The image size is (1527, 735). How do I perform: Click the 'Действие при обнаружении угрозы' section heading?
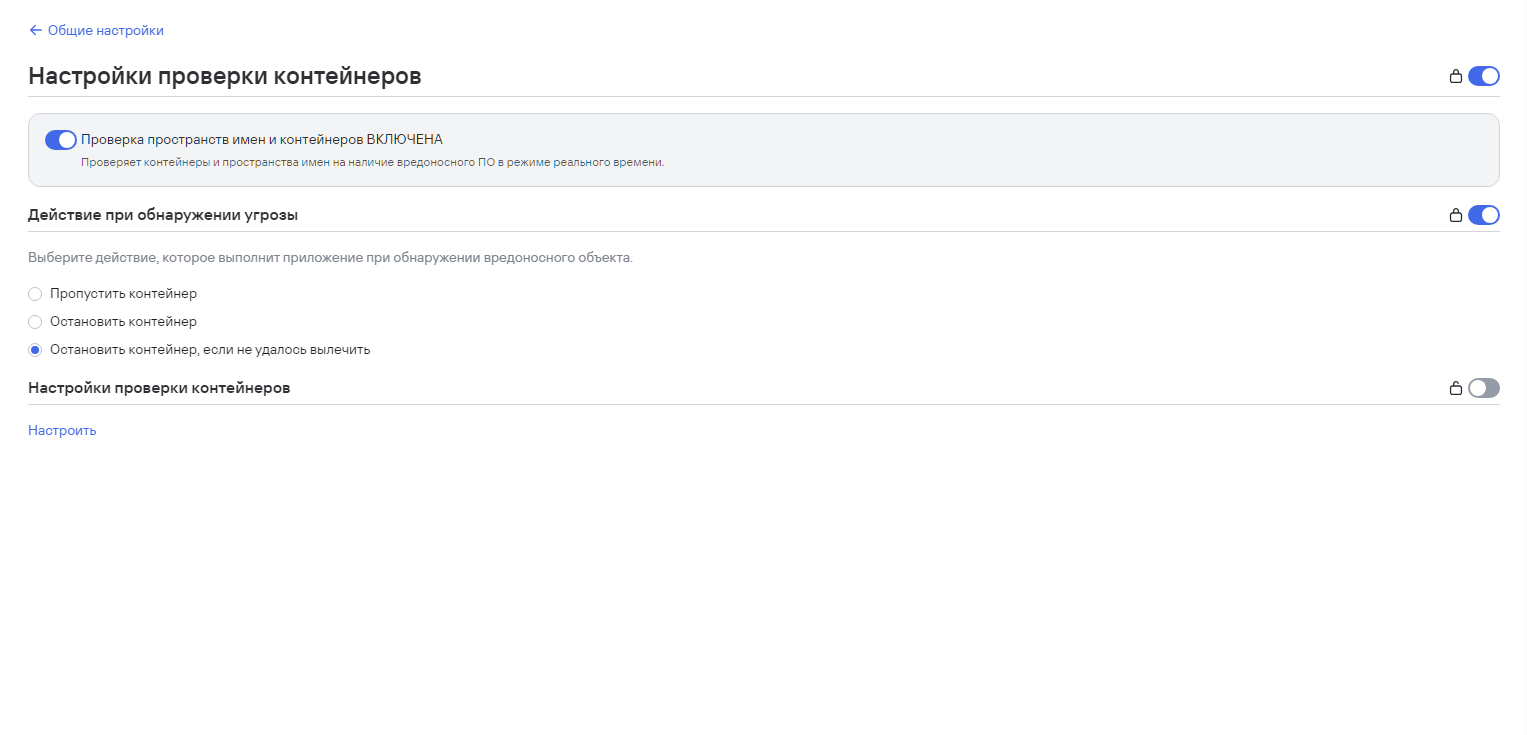point(163,215)
